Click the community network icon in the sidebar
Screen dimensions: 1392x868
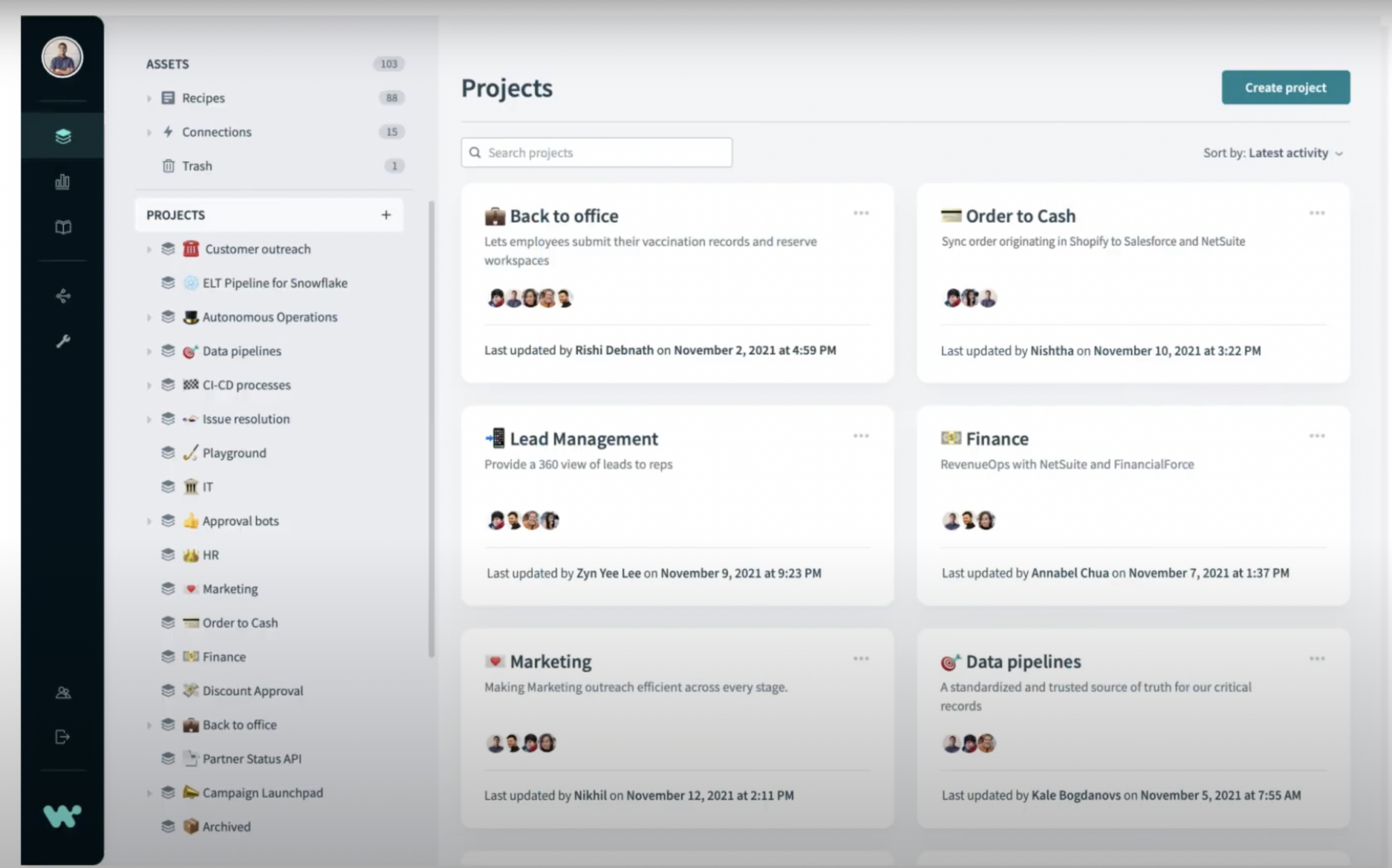point(62,296)
